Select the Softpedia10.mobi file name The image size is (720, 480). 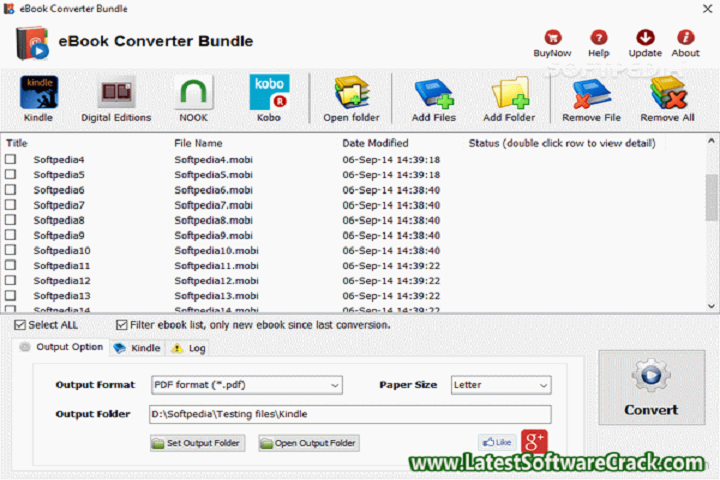[216, 251]
